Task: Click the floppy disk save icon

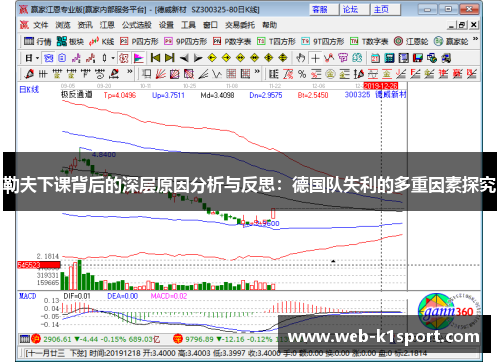Action: point(418,58)
